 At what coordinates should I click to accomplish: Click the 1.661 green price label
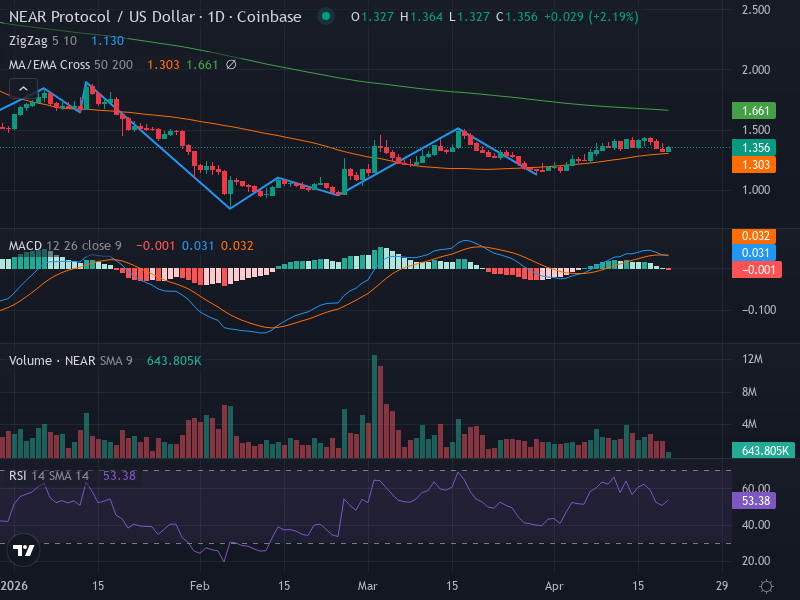tap(754, 111)
